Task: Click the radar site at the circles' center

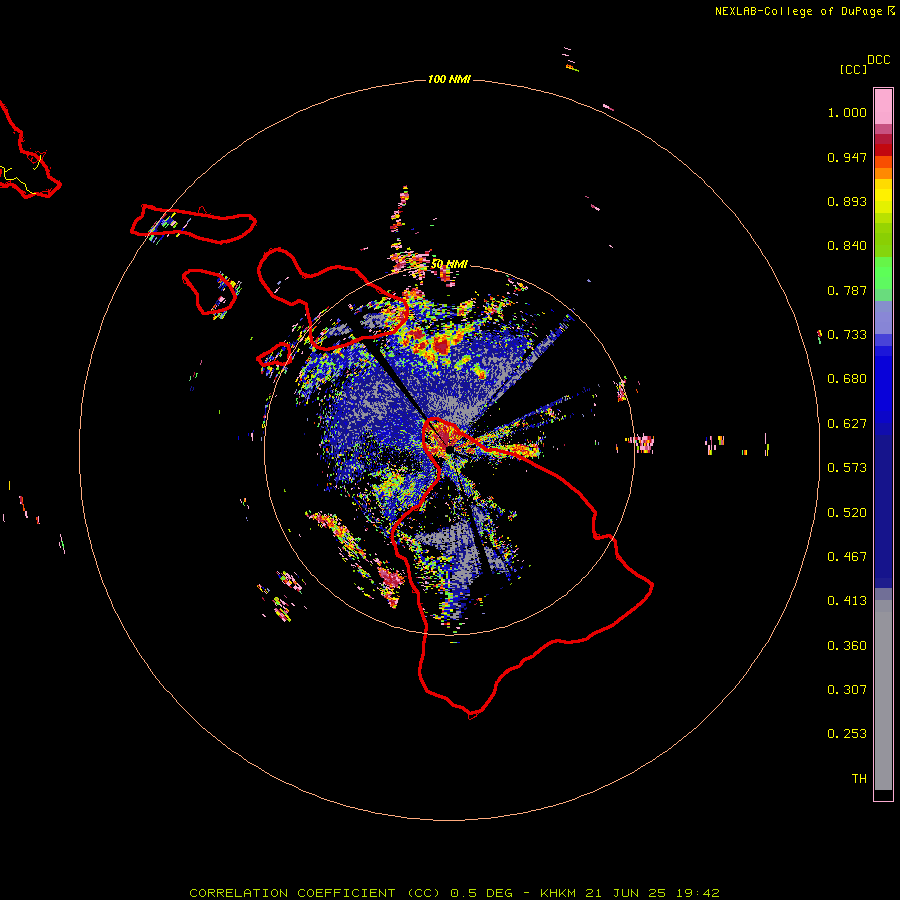Action: coord(449,449)
